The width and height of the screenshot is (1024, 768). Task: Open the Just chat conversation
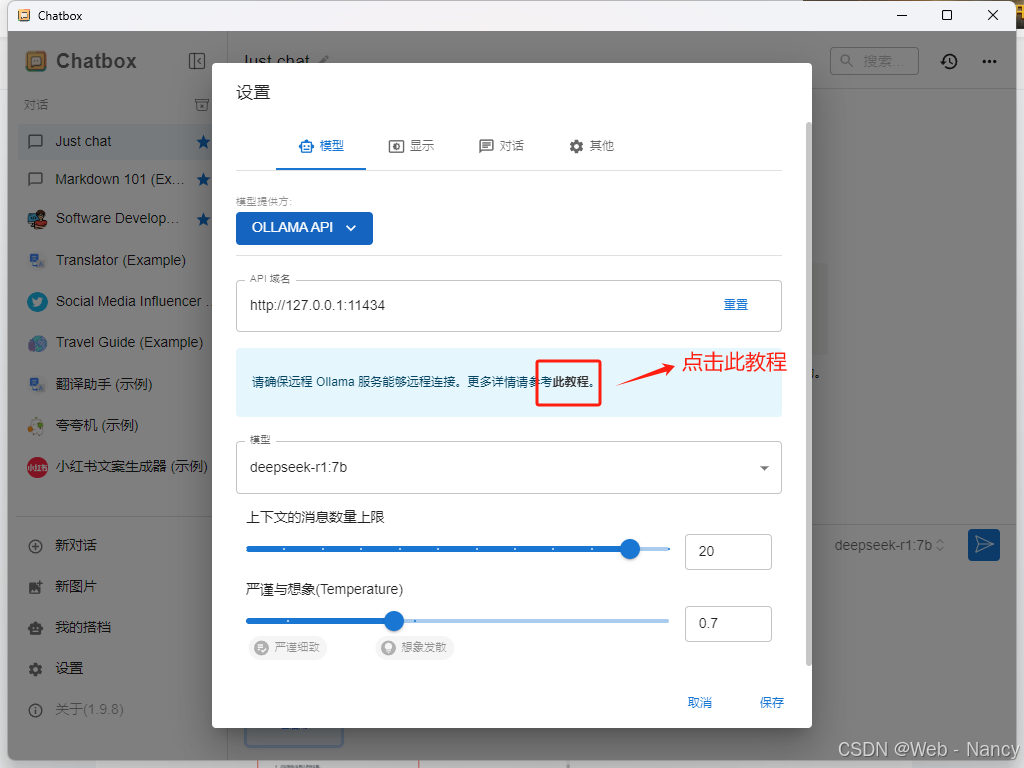(114, 142)
